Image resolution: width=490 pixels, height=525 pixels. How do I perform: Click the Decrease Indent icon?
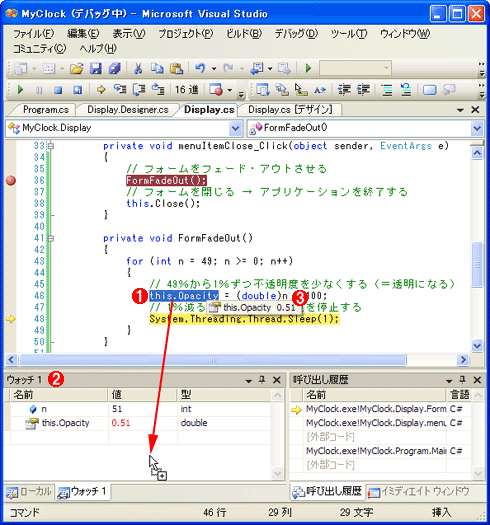coord(344,90)
